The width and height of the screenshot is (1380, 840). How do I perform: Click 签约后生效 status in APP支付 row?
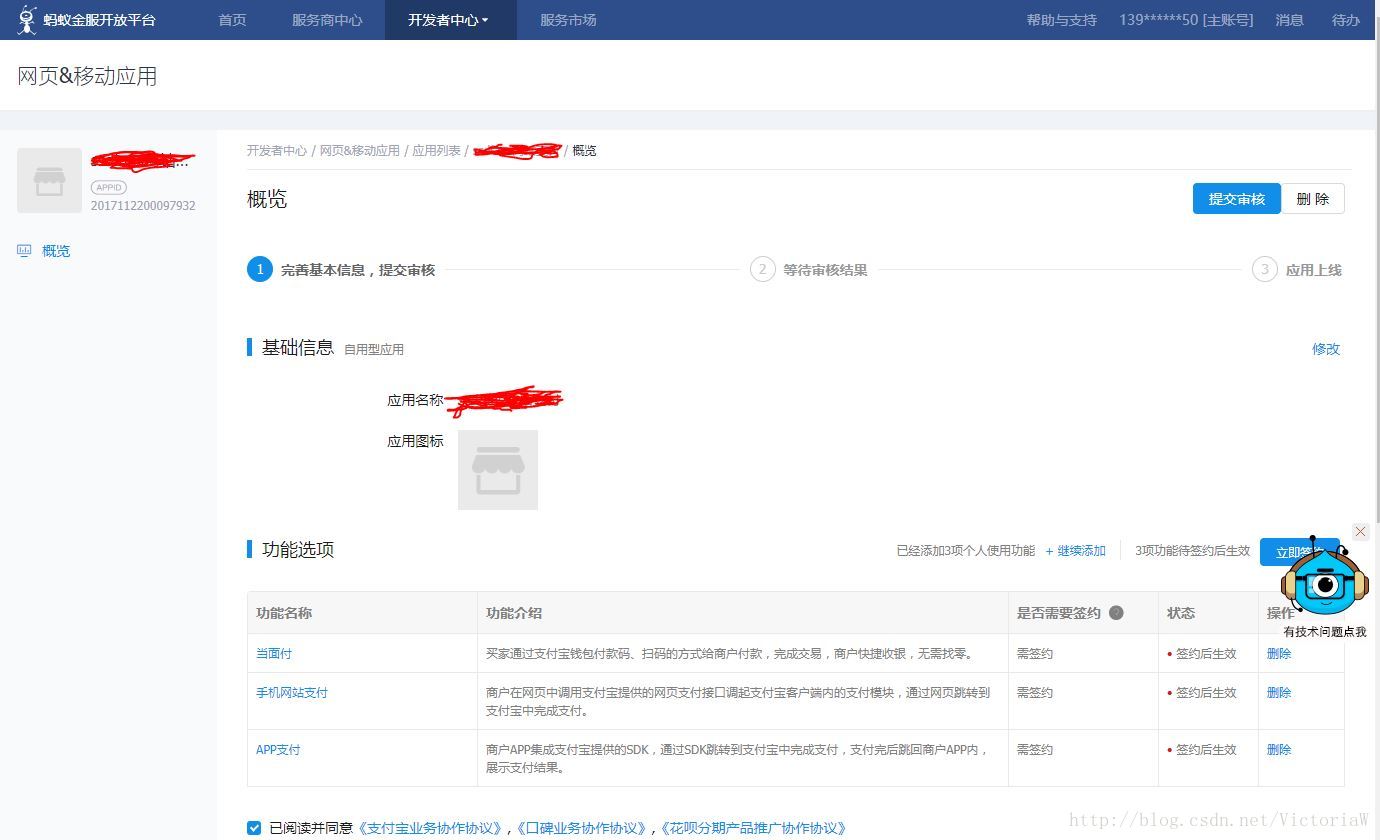tap(1206, 750)
